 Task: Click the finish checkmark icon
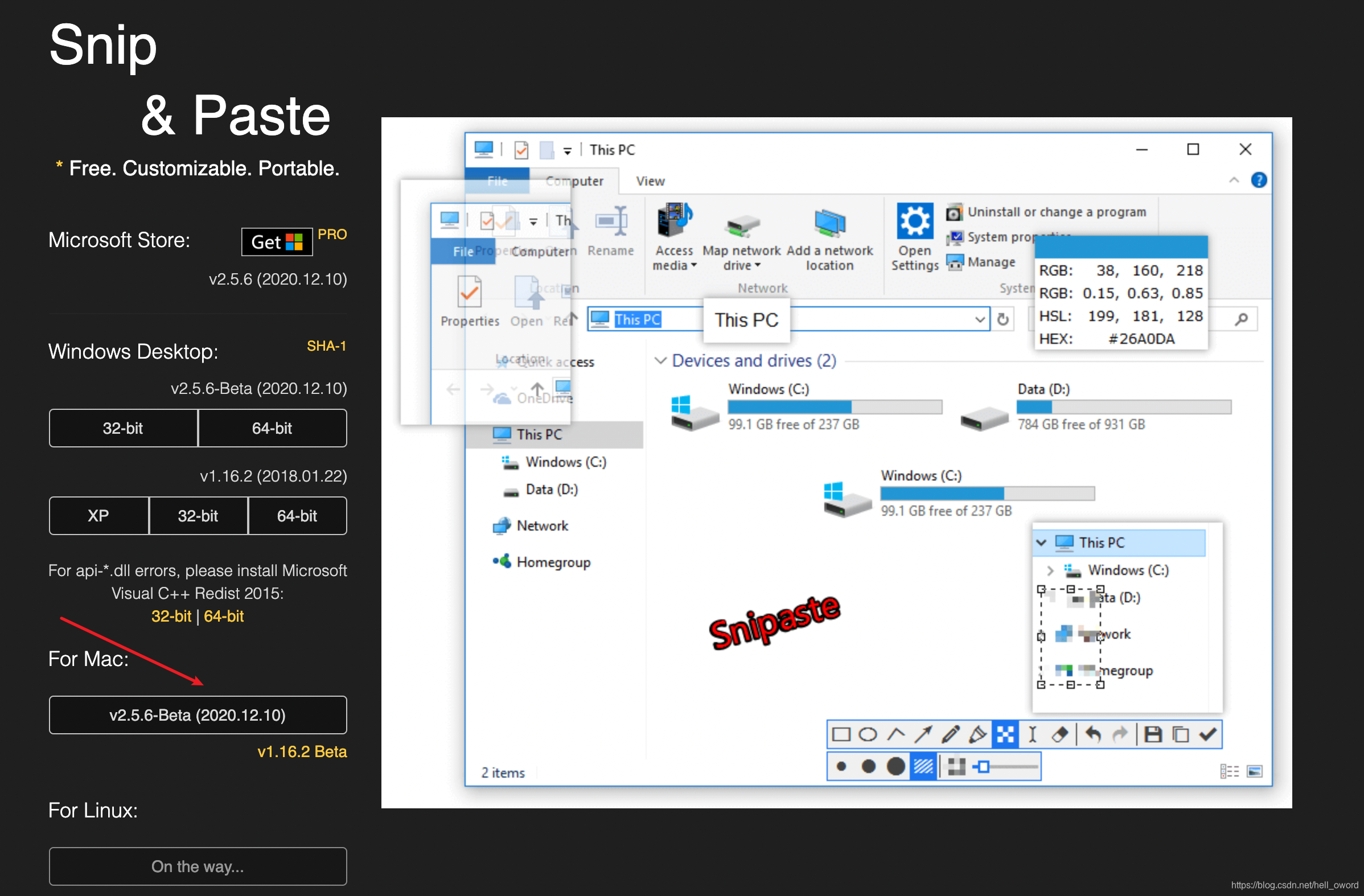point(1208,734)
